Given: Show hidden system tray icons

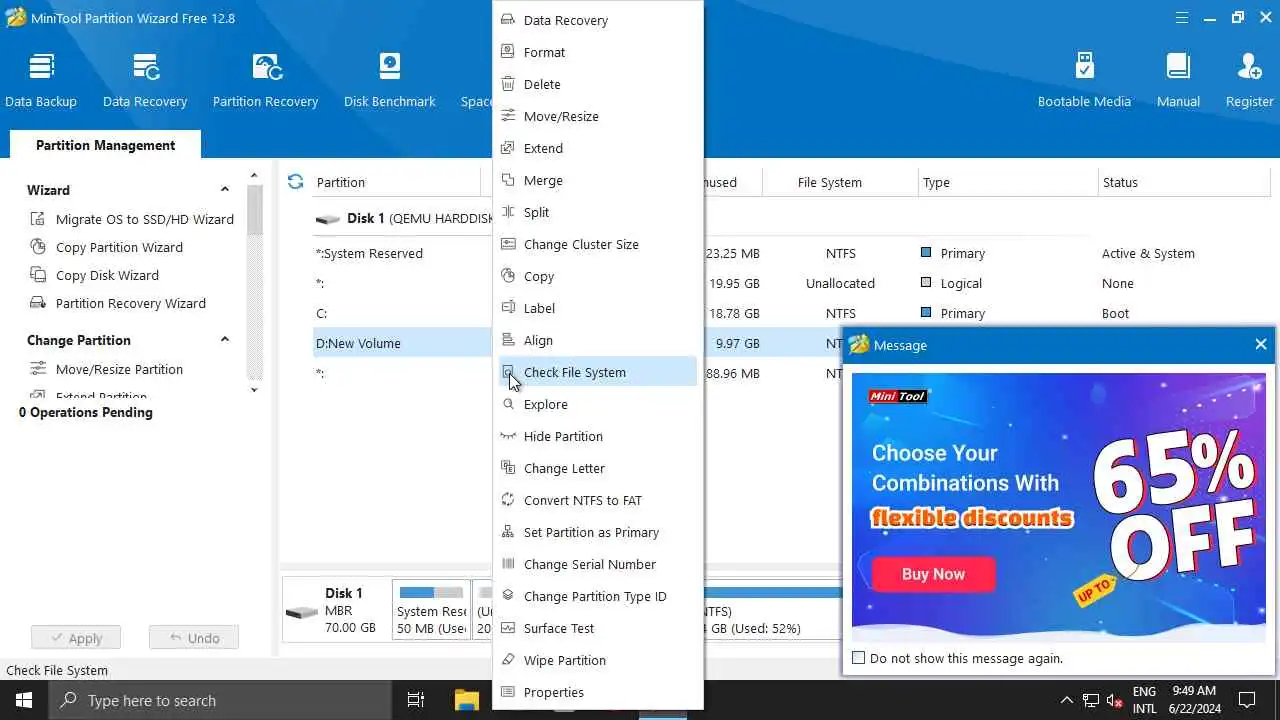Looking at the screenshot, I should coord(1066,700).
